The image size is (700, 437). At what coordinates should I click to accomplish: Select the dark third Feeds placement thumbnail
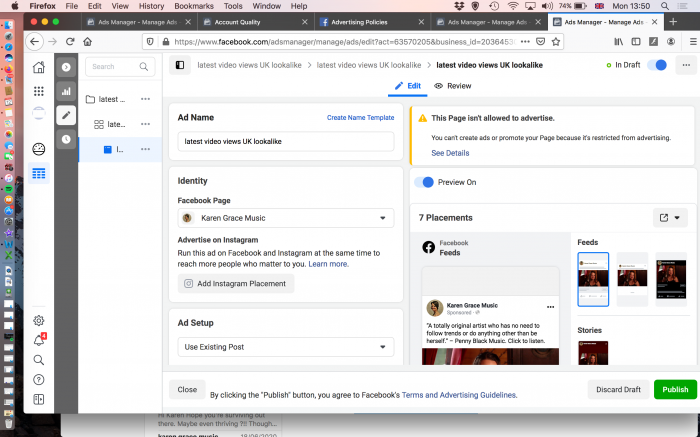tap(671, 279)
